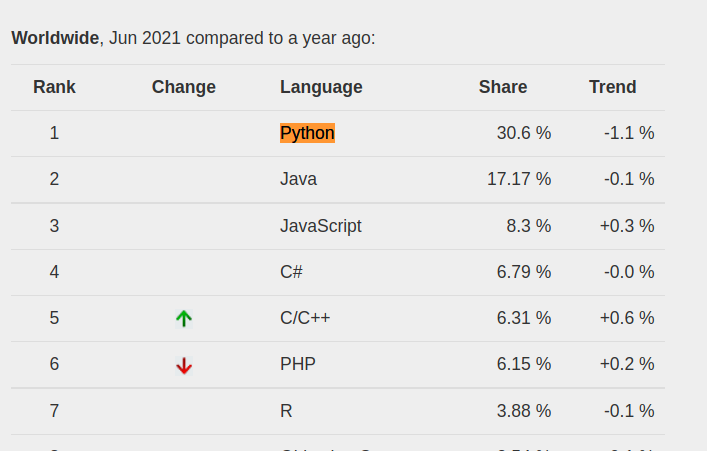This screenshot has height=451, width=707.
Task: Click C/C++'s +0.6 % trend value
Action: point(627,318)
